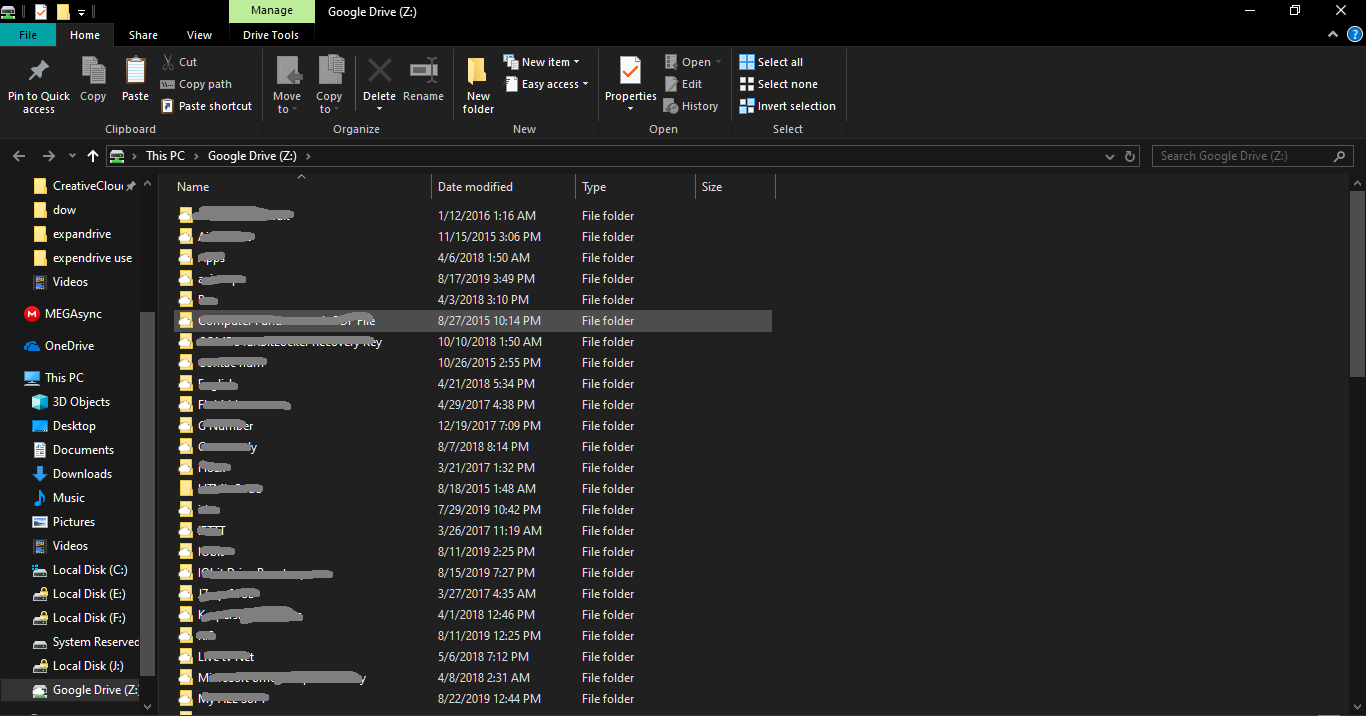Click the Rename icon in Organize group
The image size is (1366, 716).
pyautogui.click(x=423, y=72)
